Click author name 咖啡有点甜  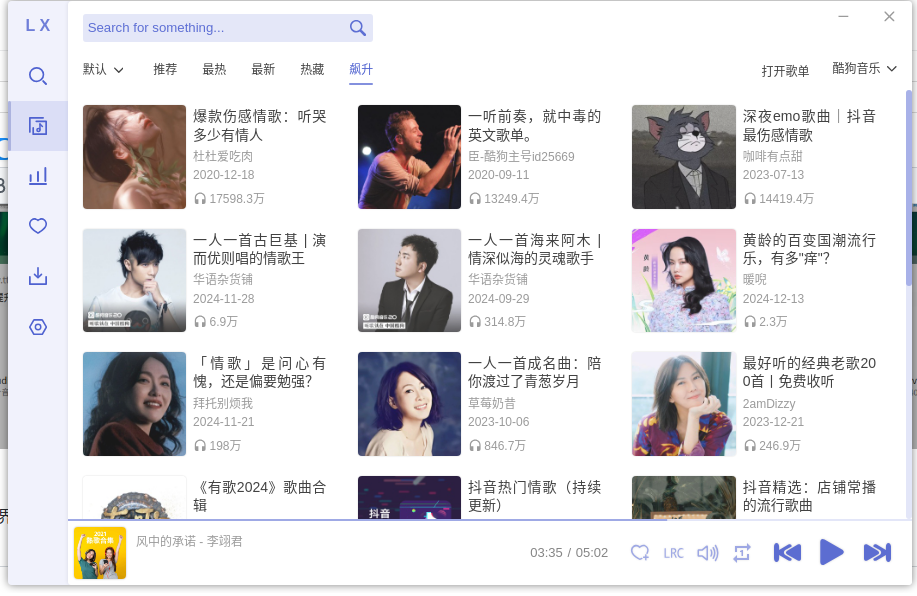point(773,156)
